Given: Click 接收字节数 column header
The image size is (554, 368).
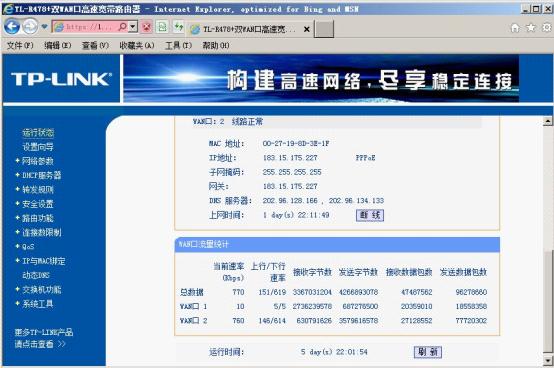Looking at the screenshot, I should click(312, 272).
